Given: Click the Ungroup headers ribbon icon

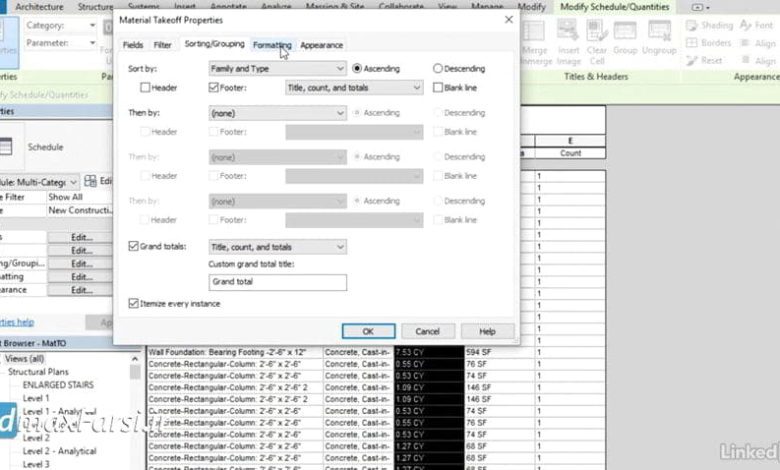Looking at the screenshot, I should coord(660,31).
